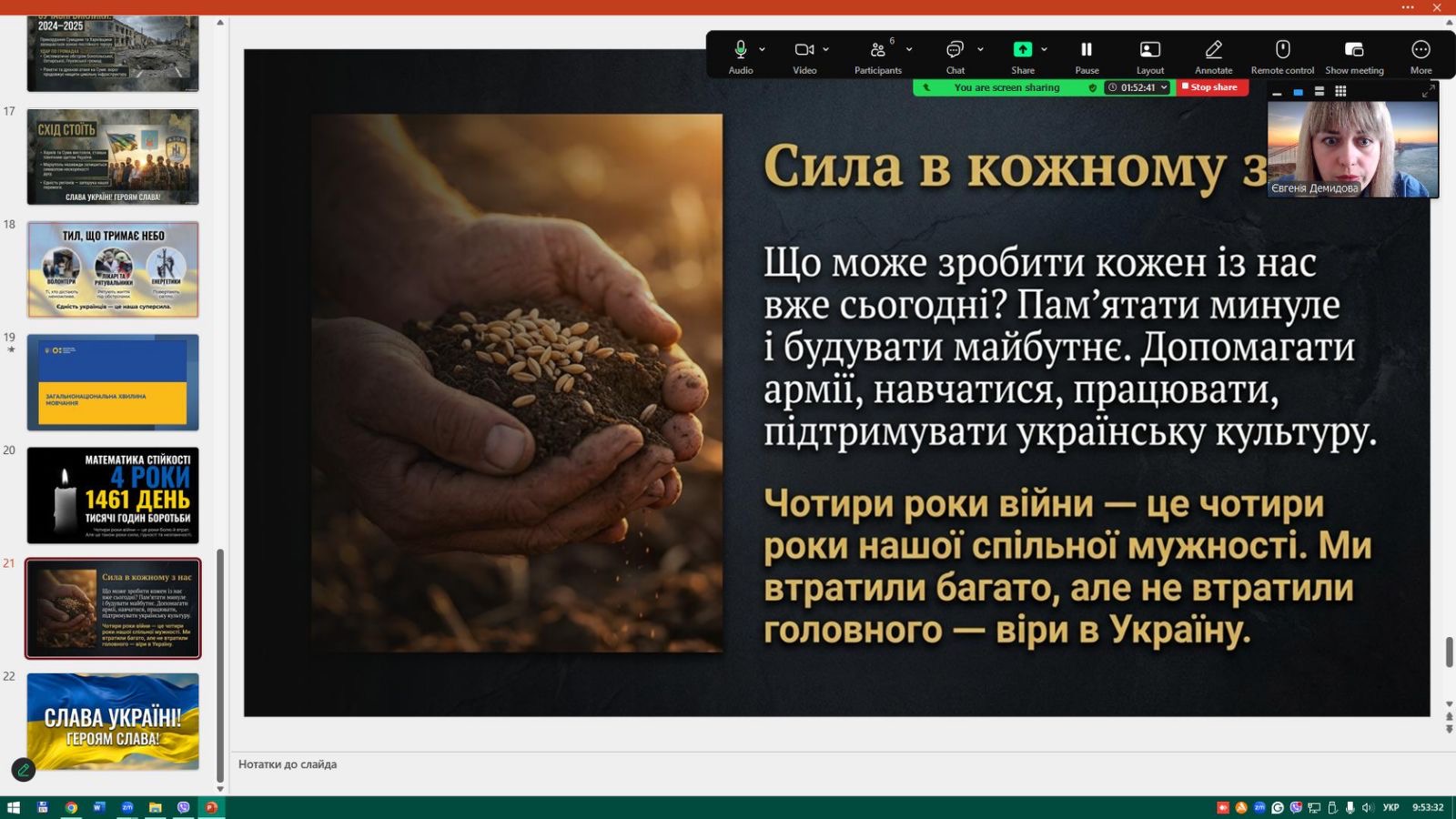Select slide 20 thumbnail with candle

(x=113, y=495)
